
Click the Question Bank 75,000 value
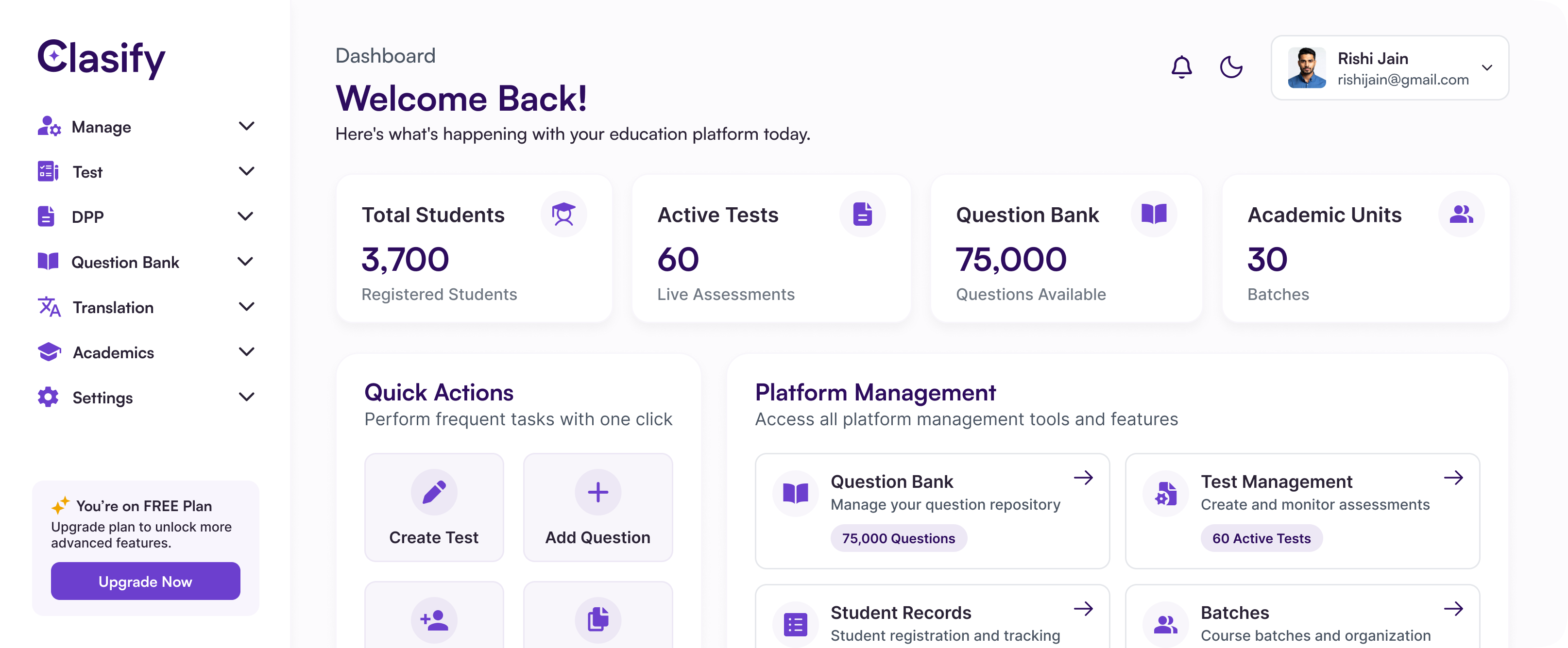pos(1011,260)
